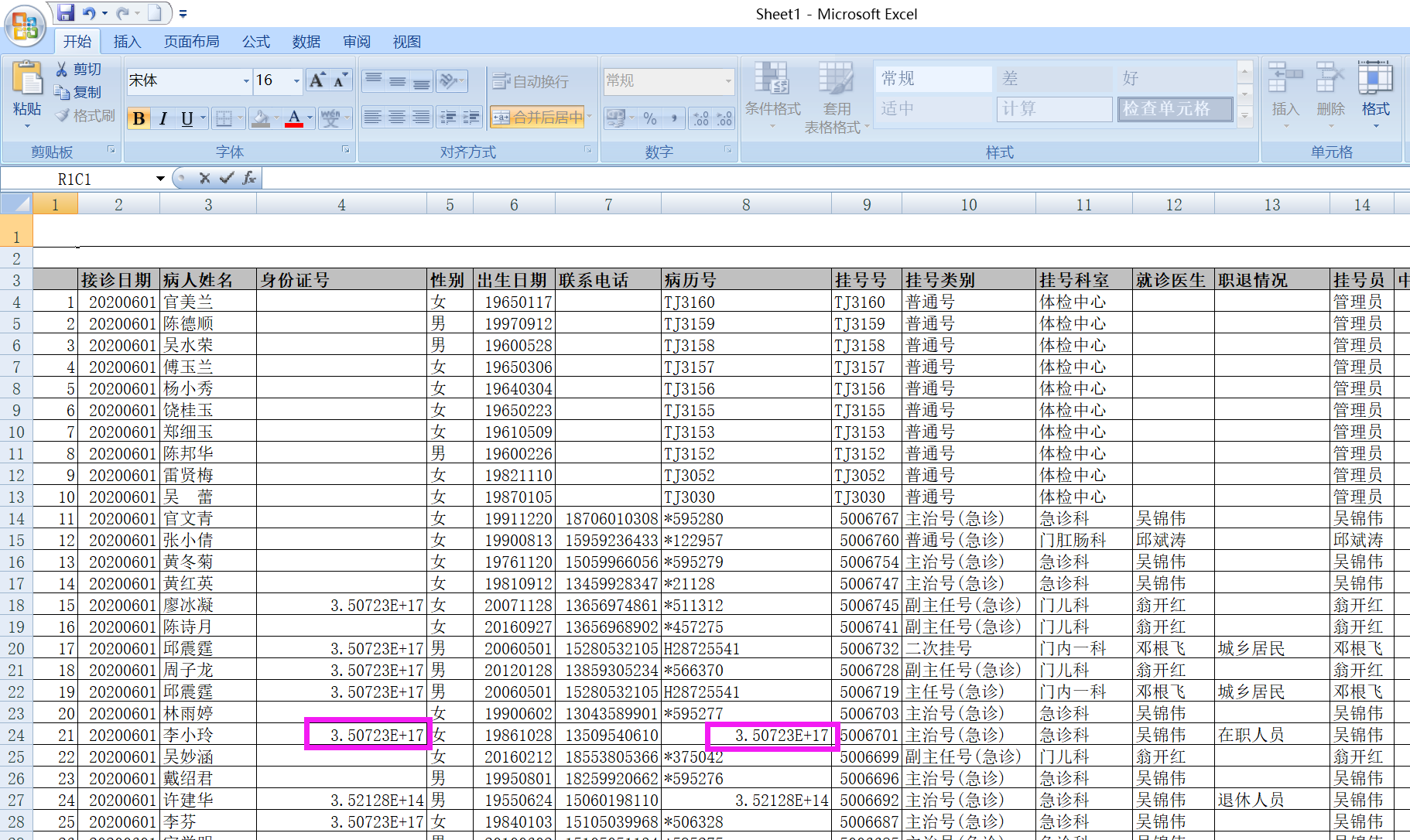This screenshot has width=1410, height=840.
Task: Click the 格式 (Format) cells button
Action: pyautogui.click(x=1375, y=93)
